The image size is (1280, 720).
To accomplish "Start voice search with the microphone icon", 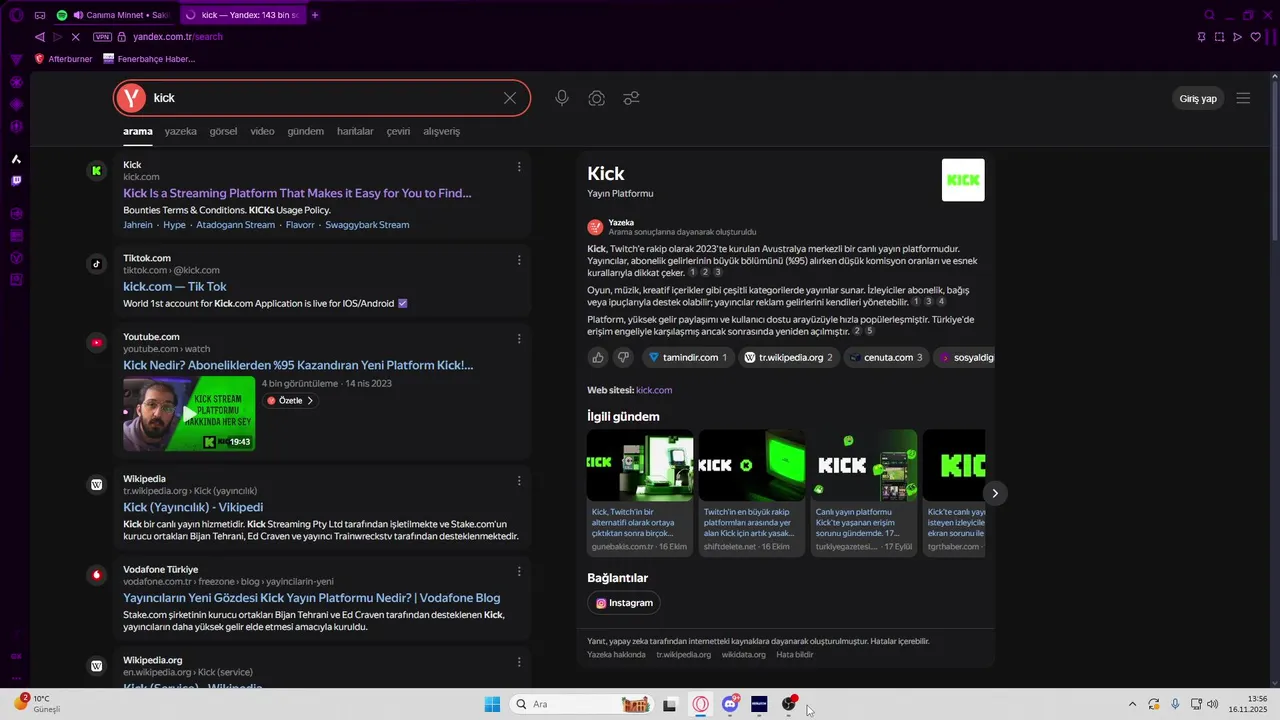I will 562,98.
